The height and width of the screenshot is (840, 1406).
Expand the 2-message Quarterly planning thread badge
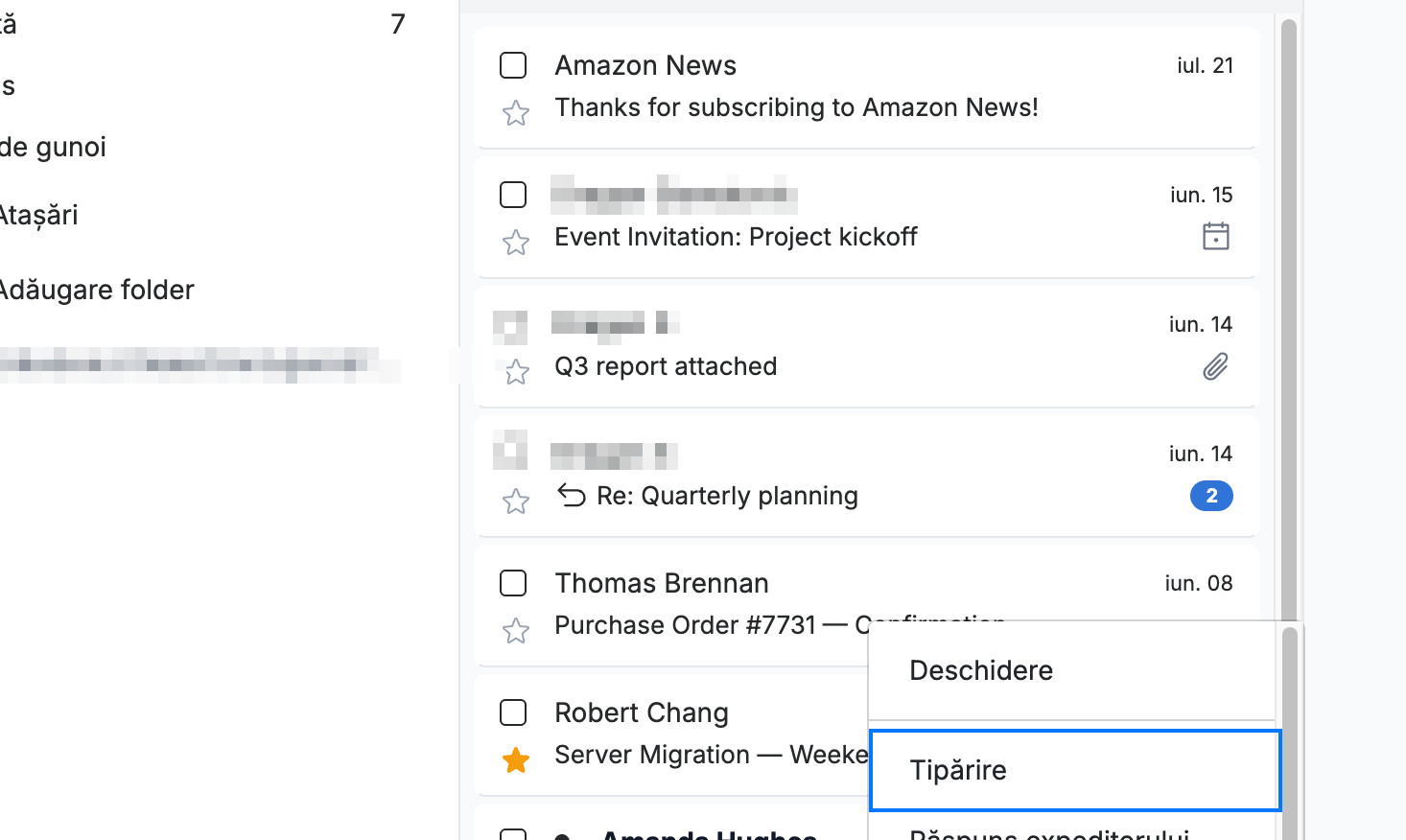[1211, 496]
